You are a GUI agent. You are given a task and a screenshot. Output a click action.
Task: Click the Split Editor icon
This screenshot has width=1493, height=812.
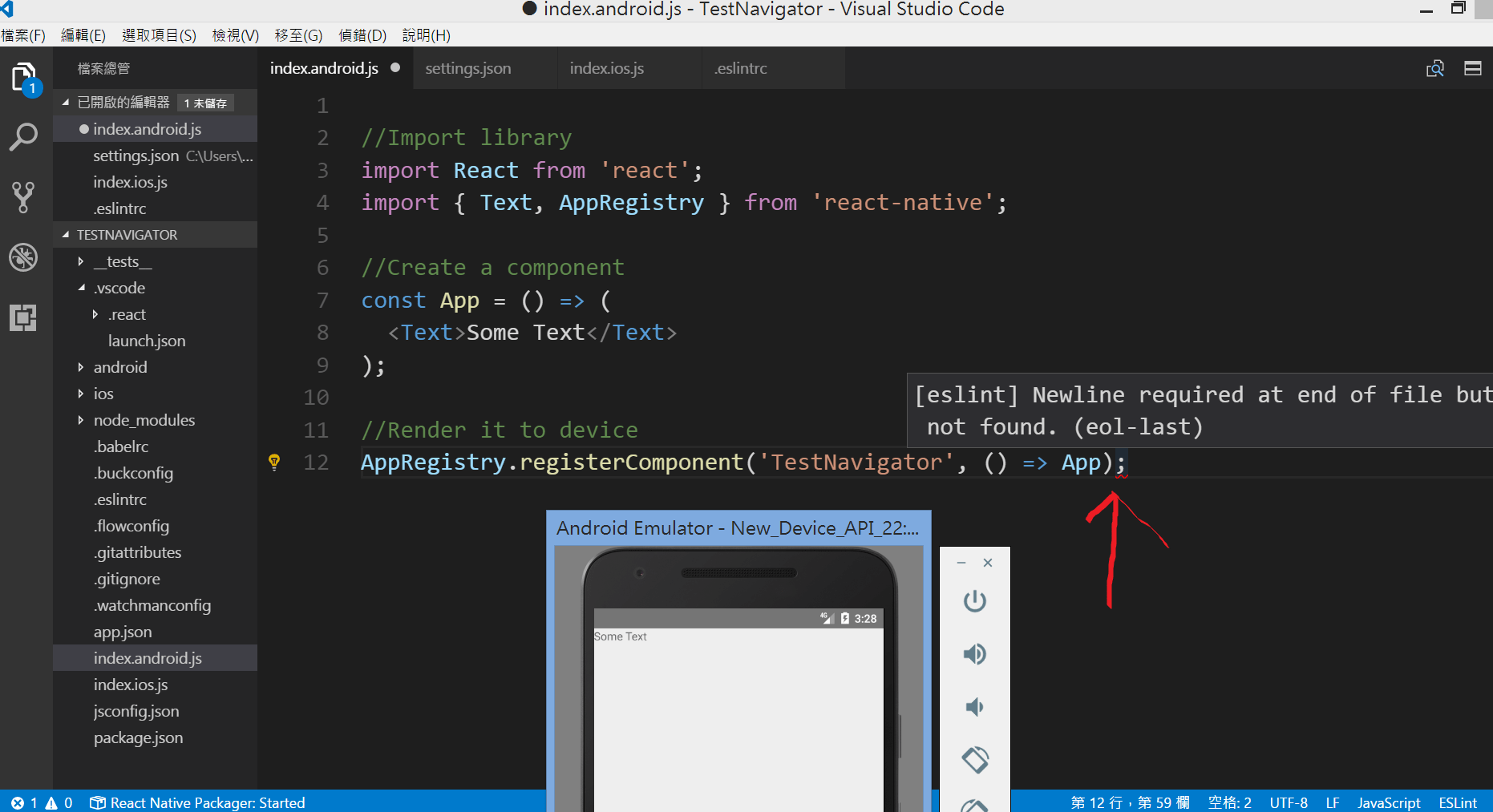point(1472,68)
